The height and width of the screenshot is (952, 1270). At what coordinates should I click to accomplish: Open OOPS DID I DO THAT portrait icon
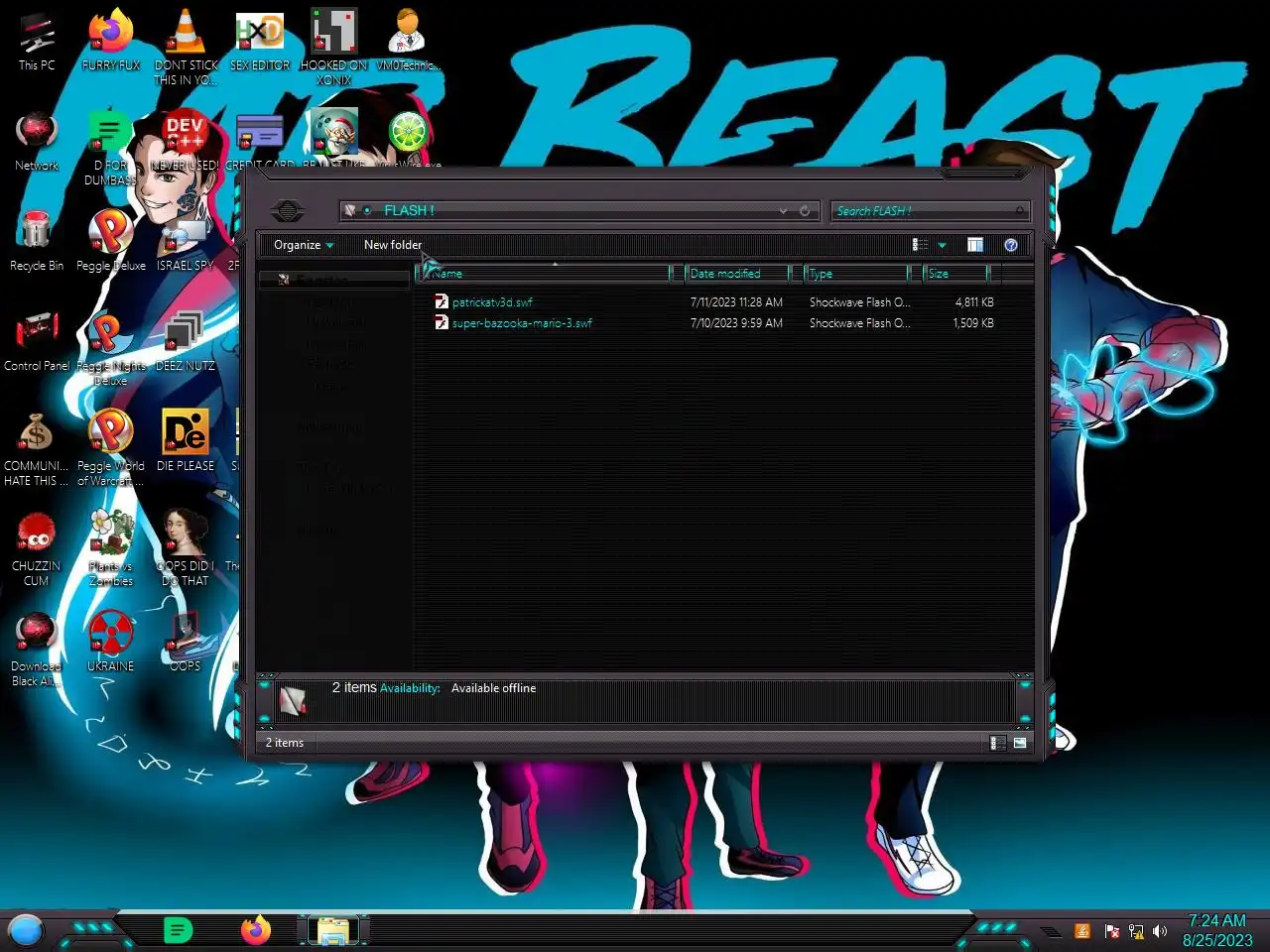coord(186,549)
